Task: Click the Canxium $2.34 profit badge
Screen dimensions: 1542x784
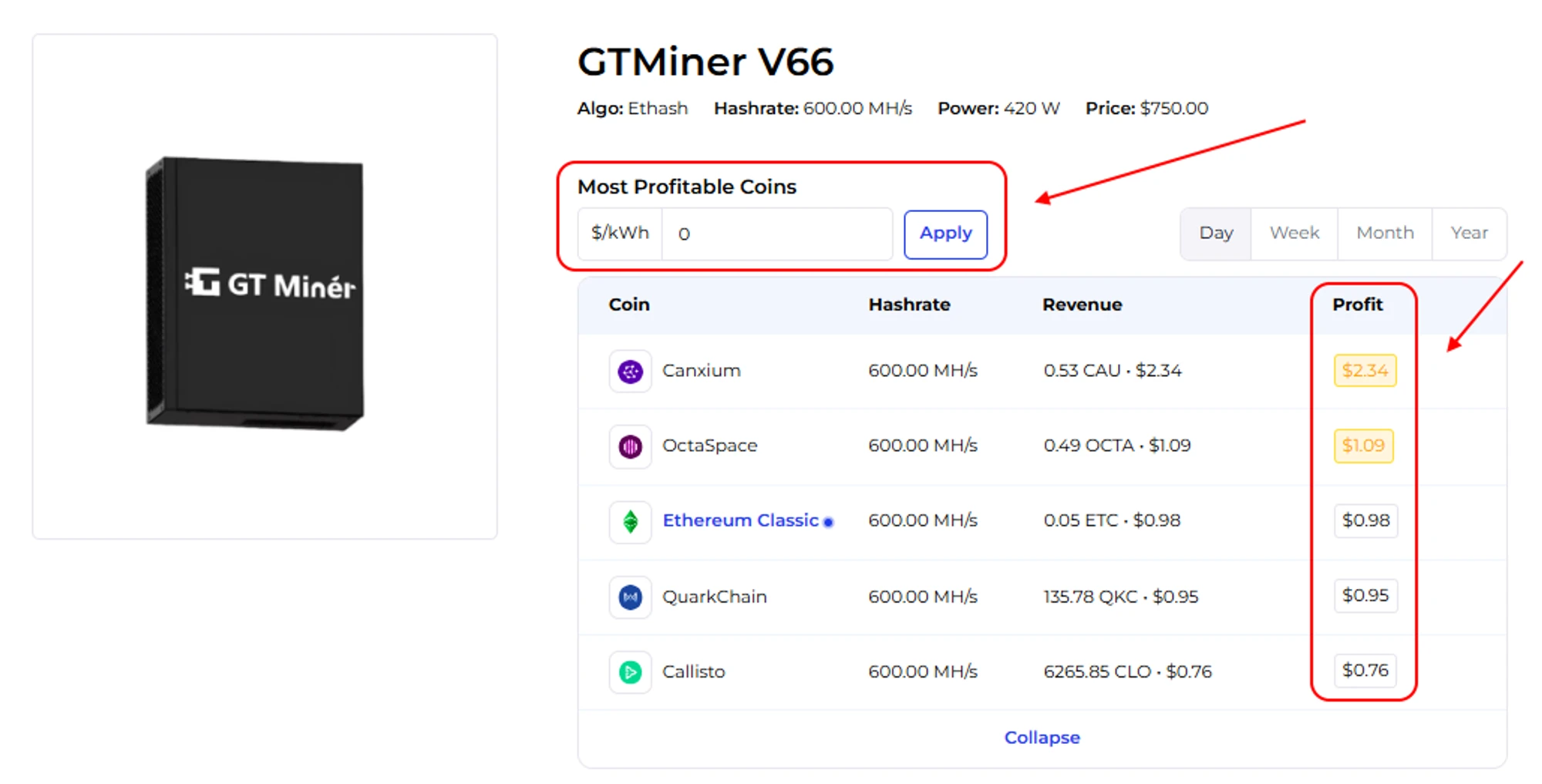Action: click(x=1365, y=371)
